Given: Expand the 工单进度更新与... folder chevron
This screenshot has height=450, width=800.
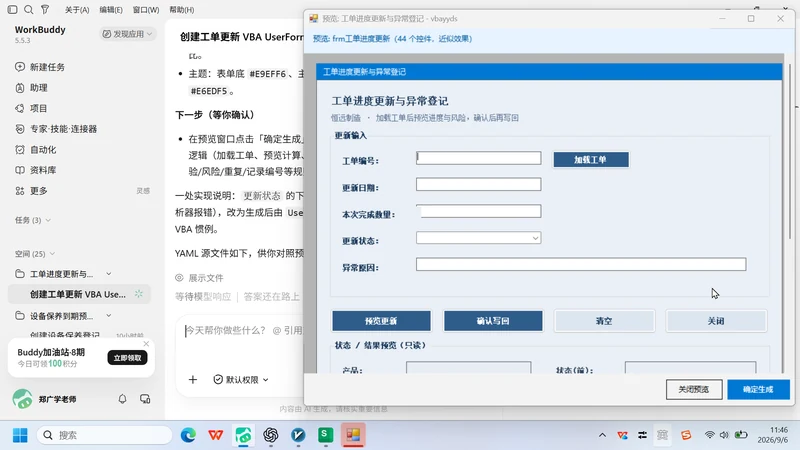Looking at the screenshot, I should pos(109,274).
